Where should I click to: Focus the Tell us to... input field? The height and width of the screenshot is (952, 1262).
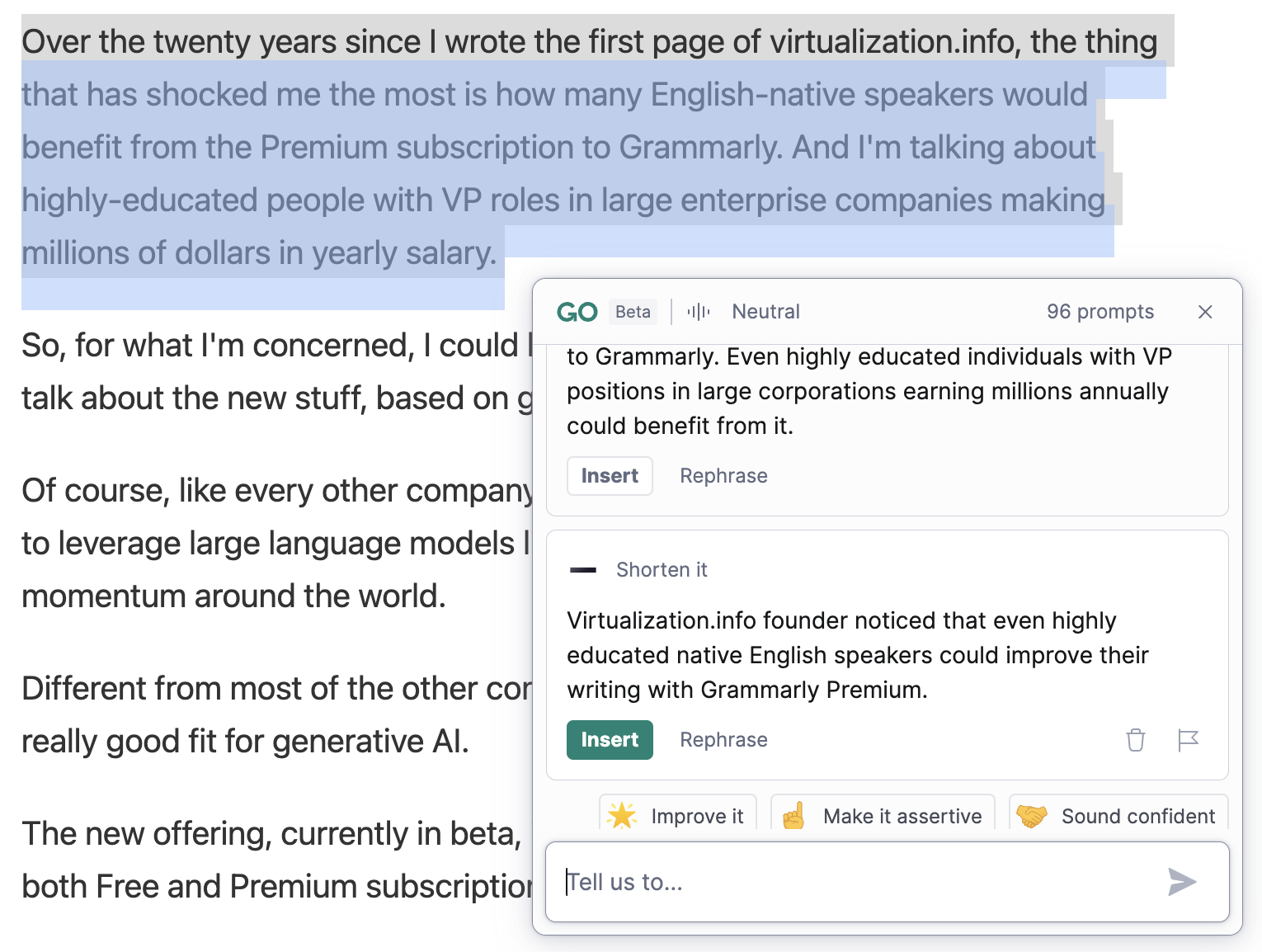[888, 882]
